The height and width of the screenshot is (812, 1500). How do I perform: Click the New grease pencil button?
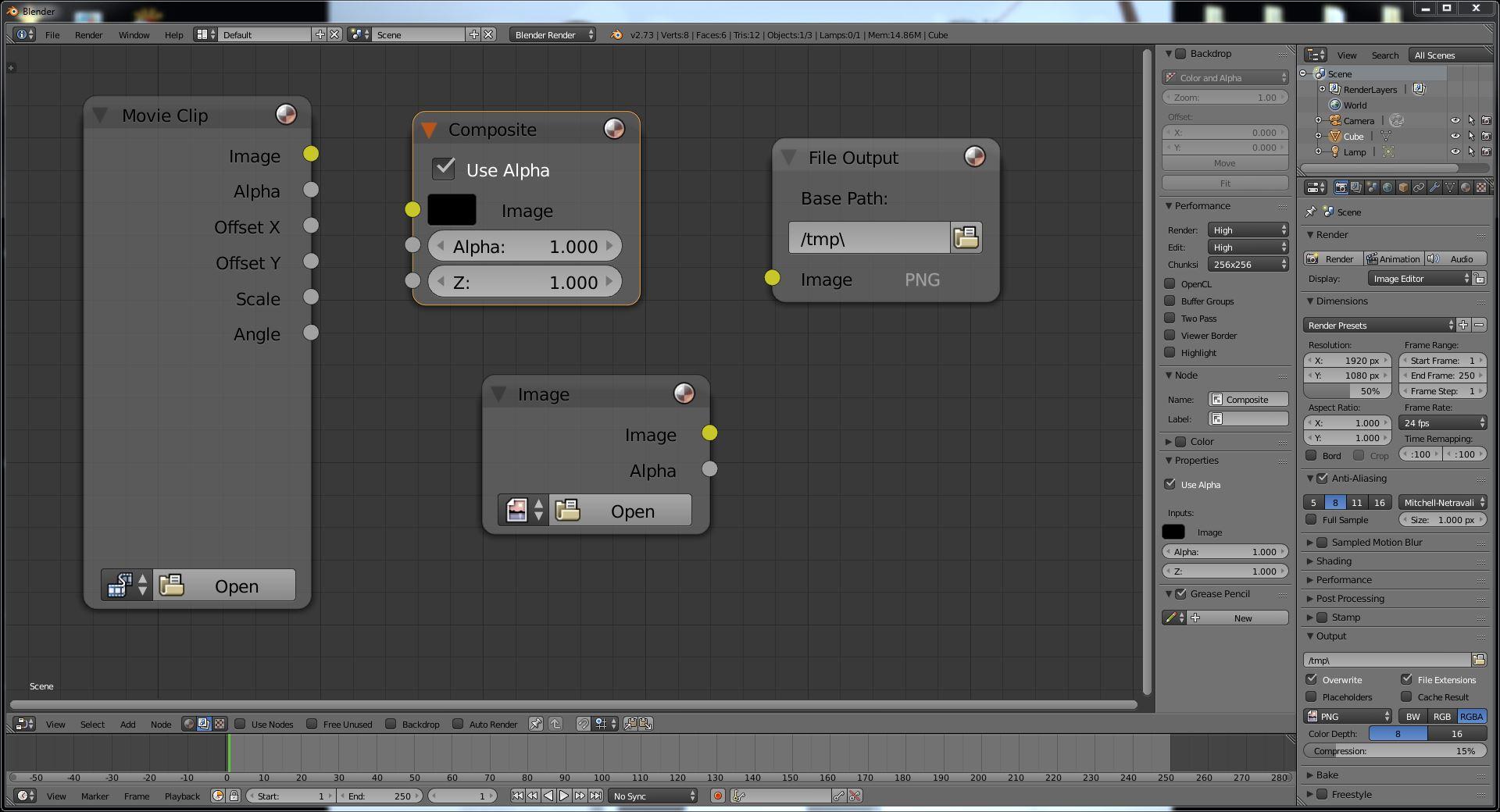(1238, 618)
